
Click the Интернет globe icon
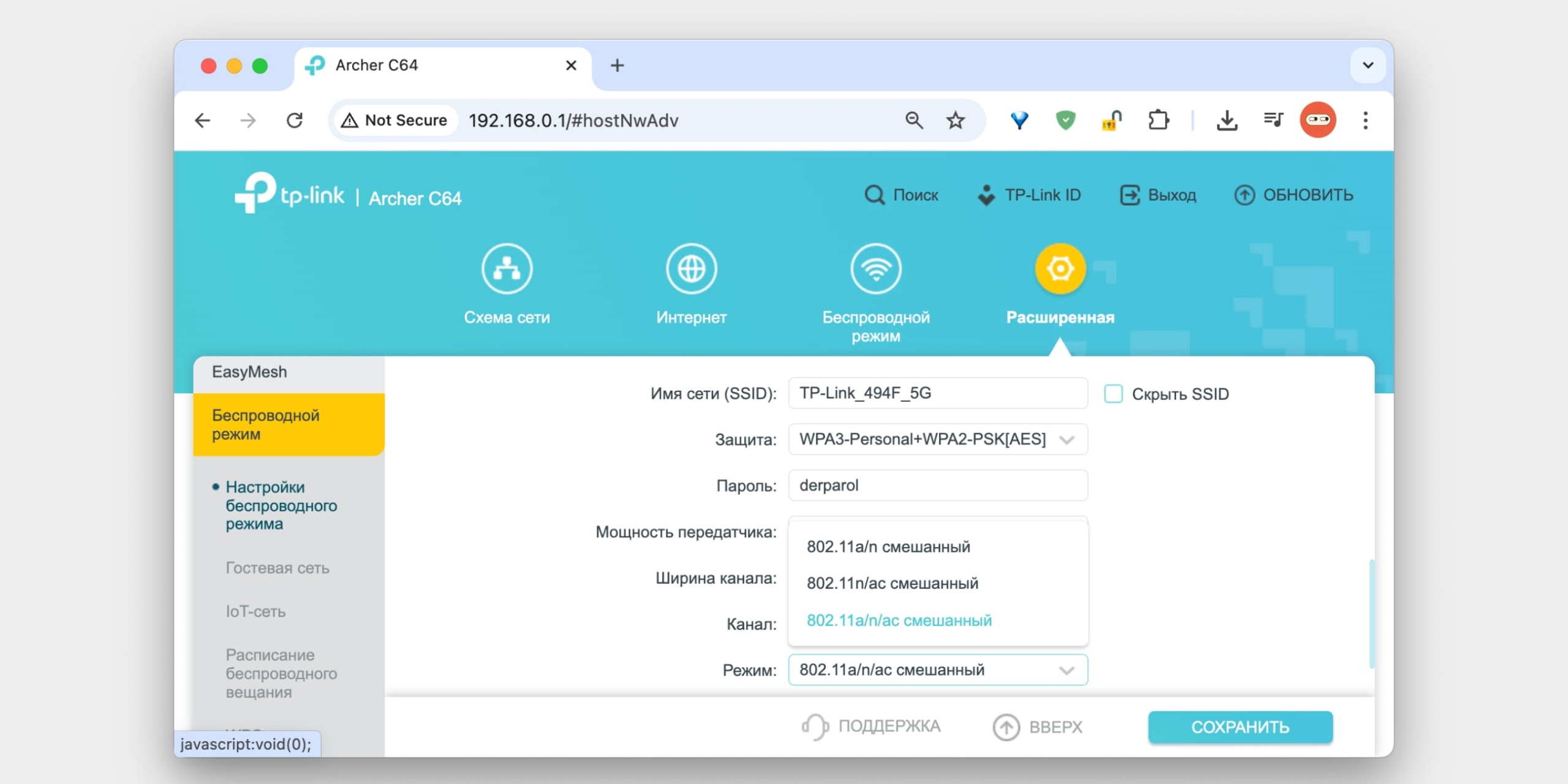692,268
